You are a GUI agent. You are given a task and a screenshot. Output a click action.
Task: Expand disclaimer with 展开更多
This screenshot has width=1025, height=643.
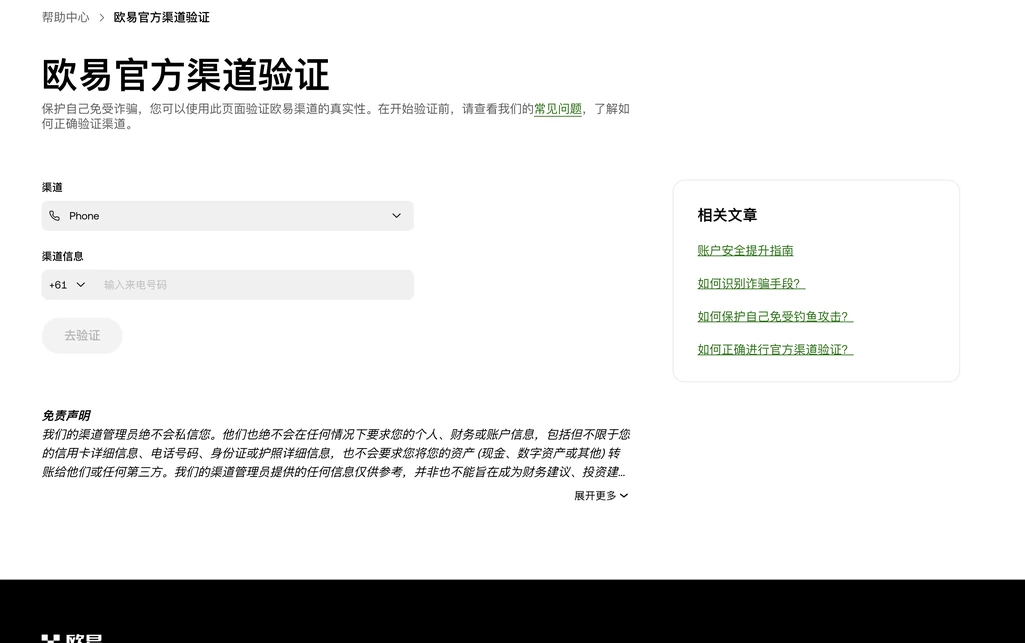tap(601, 496)
